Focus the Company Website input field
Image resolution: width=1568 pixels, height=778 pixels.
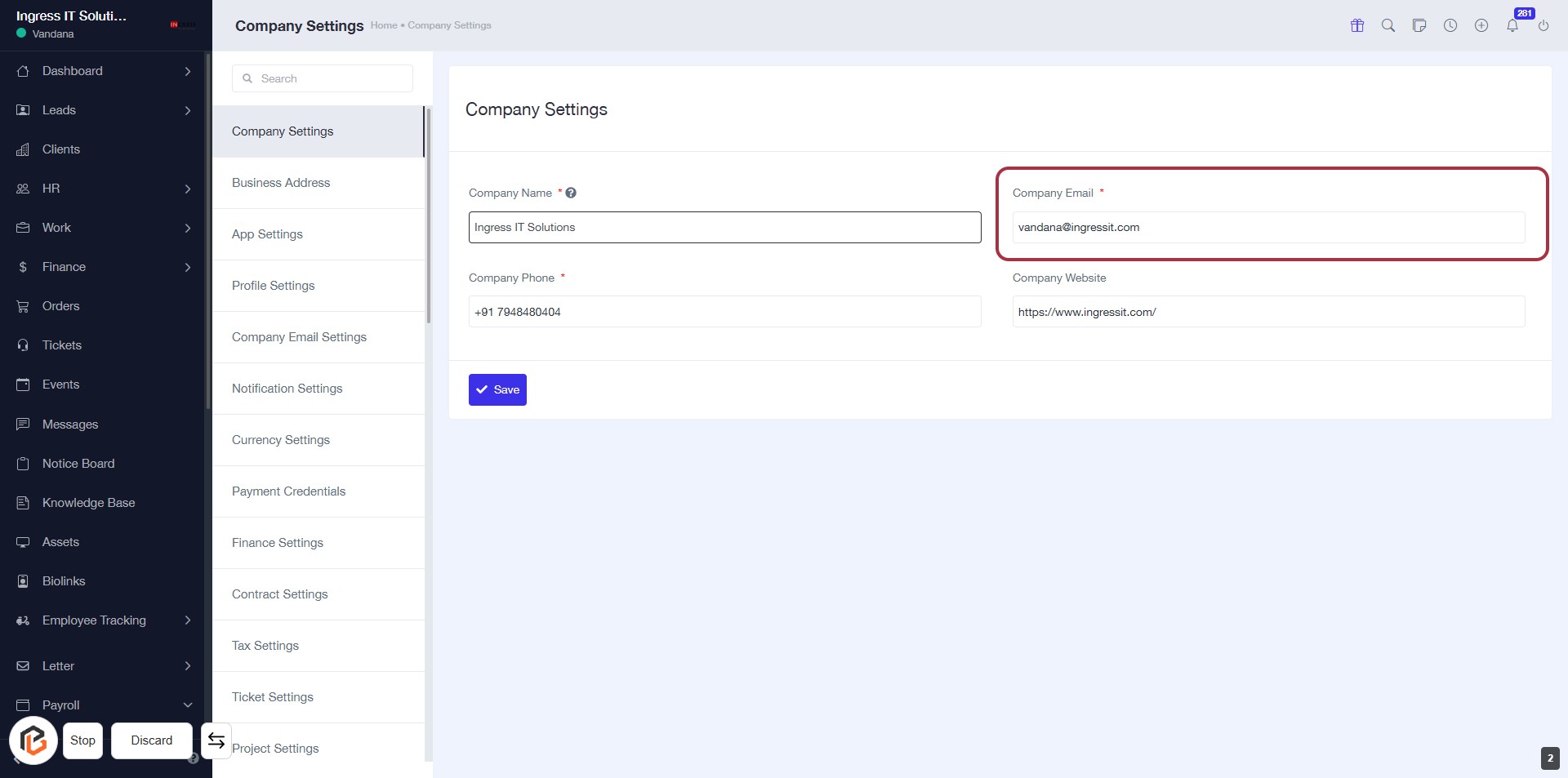(1267, 312)
